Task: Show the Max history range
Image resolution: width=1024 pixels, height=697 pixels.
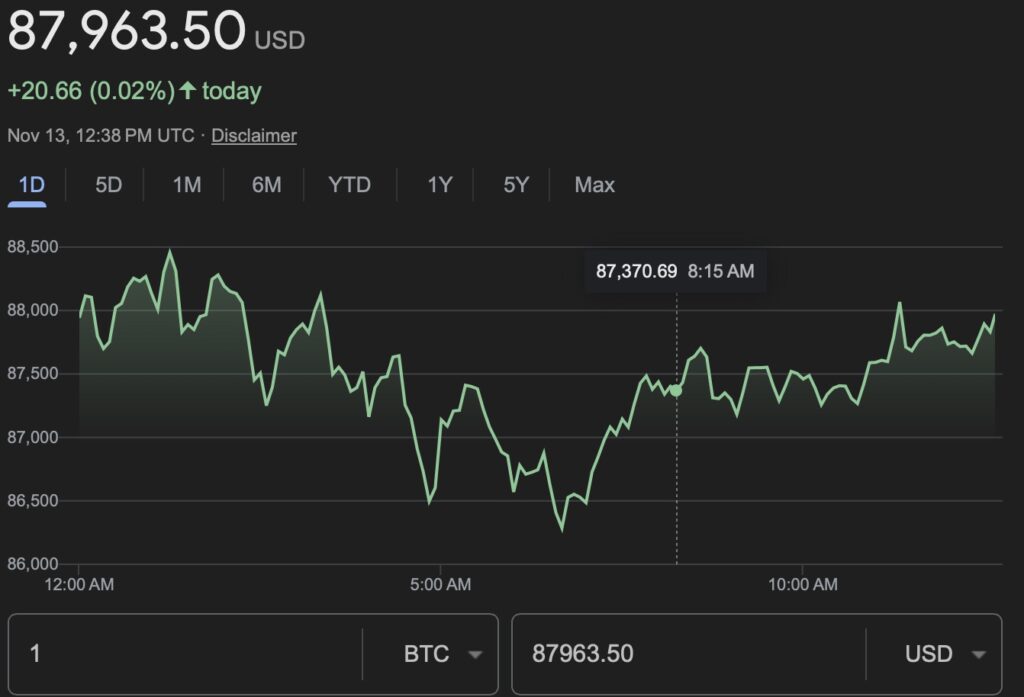Action: (595, 185)
